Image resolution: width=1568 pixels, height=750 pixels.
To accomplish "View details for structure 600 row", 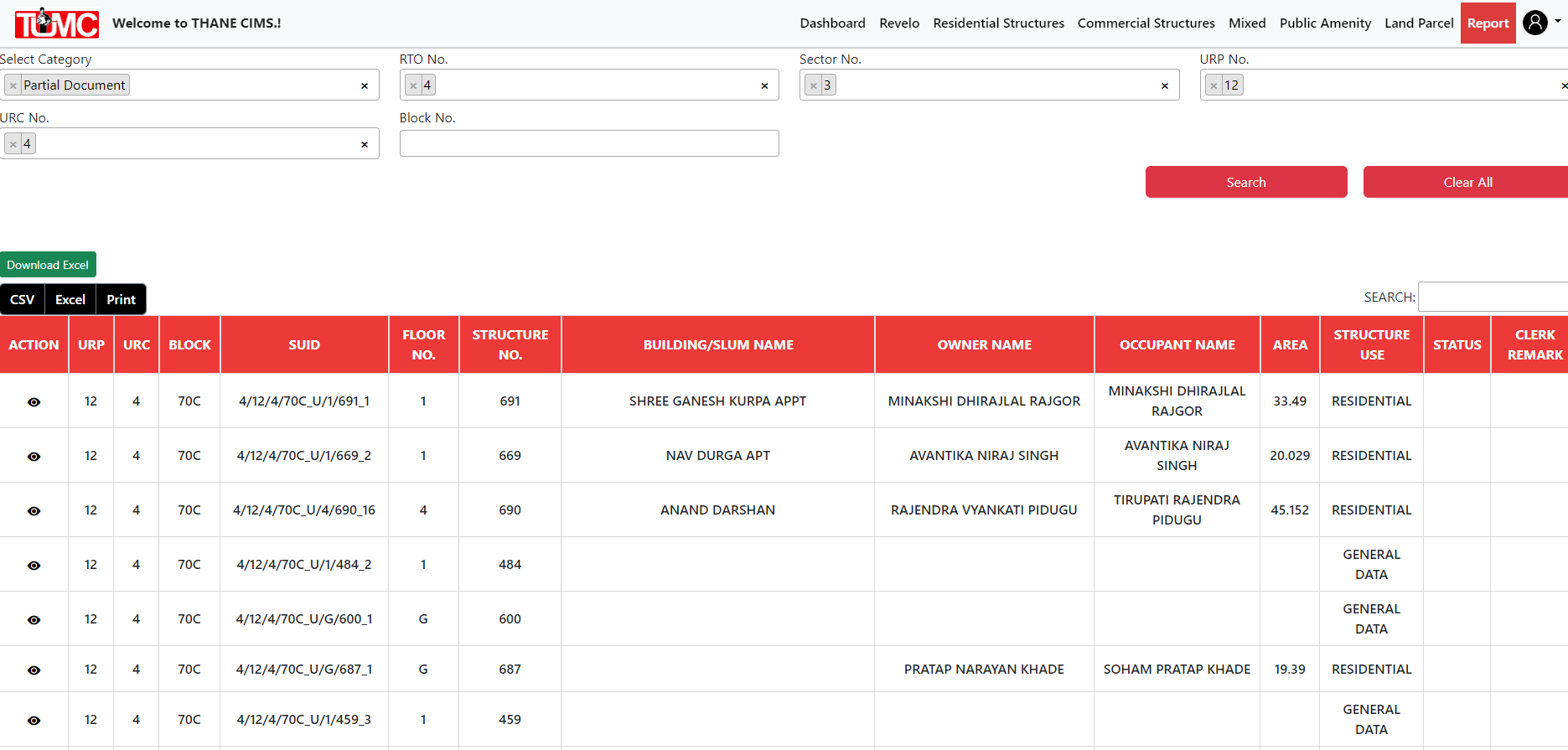I will point(34,620).
